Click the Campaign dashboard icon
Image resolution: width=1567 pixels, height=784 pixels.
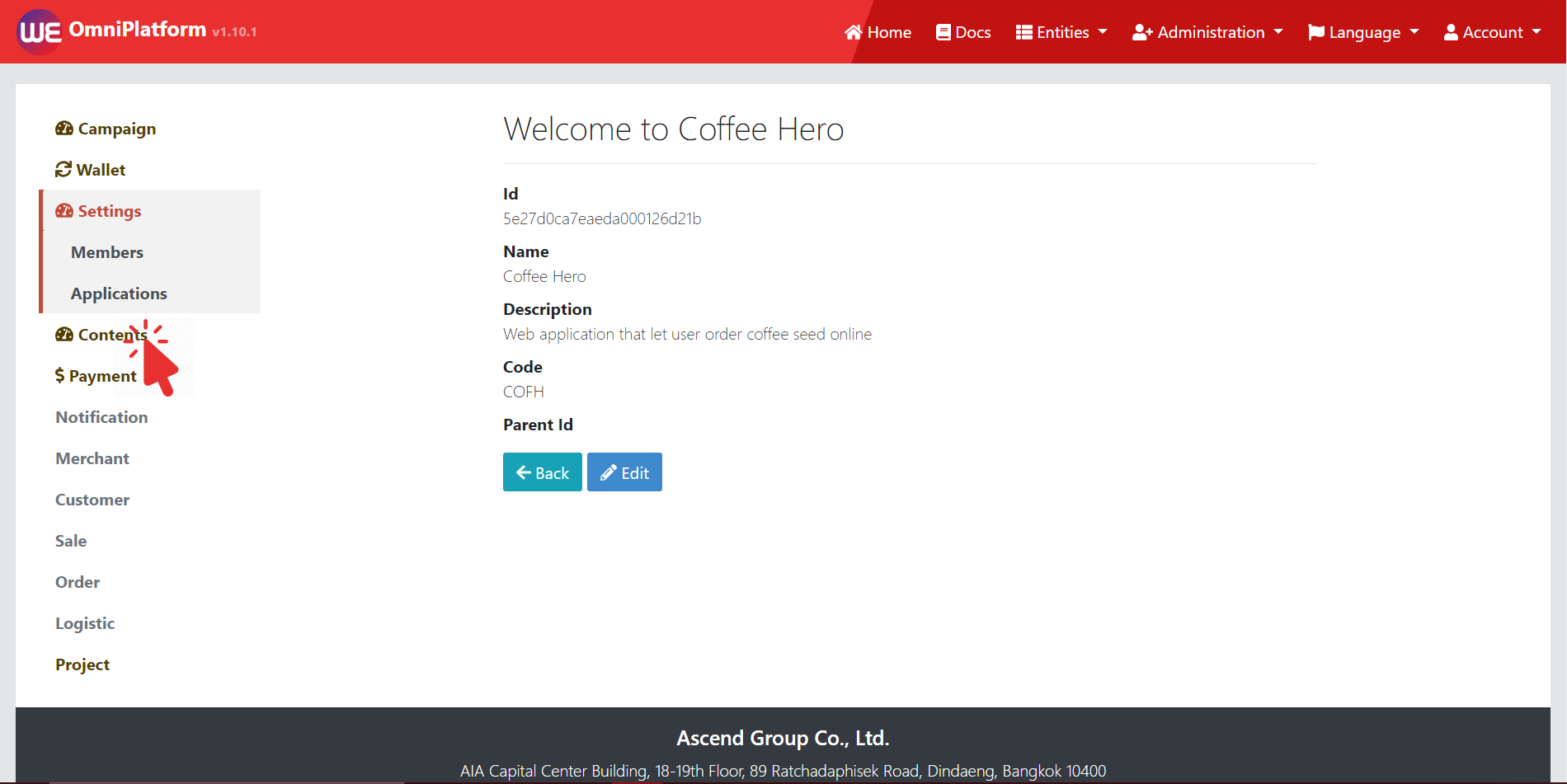tap(64, 129)
